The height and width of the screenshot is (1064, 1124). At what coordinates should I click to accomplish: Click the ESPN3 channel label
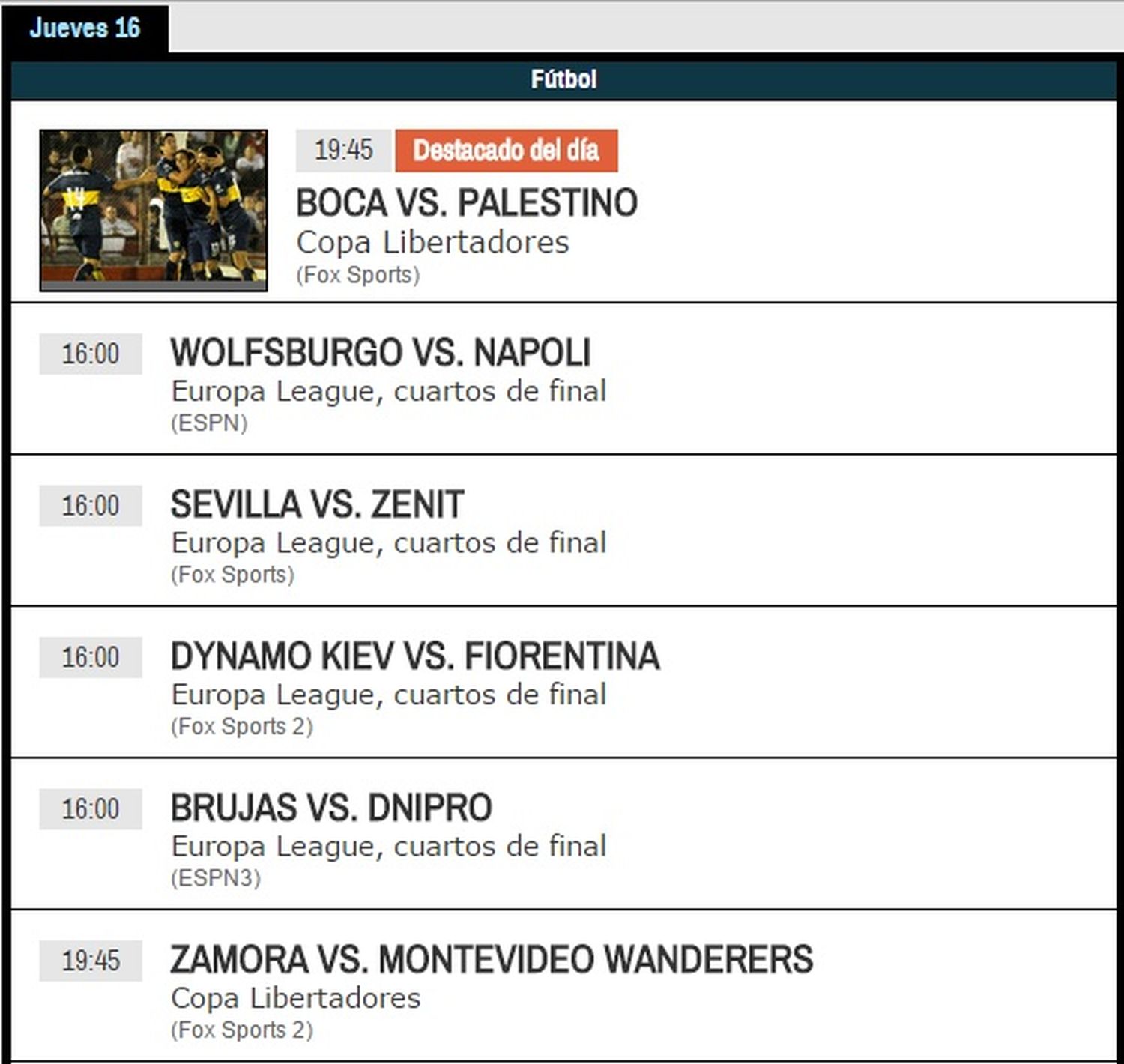tap(216, 878)
